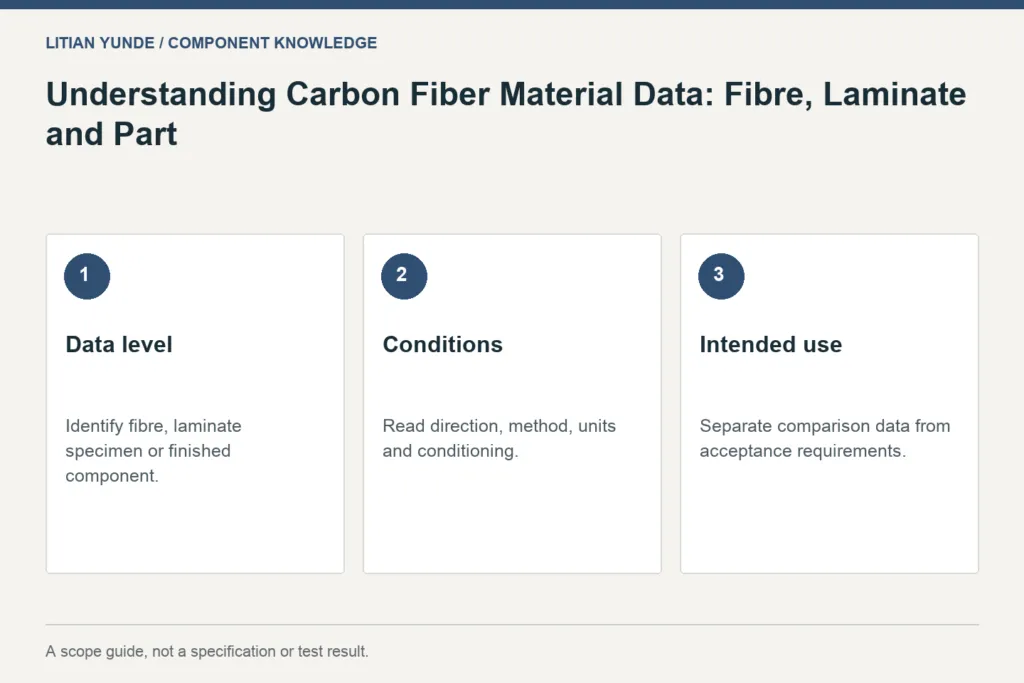Viewport: 1024px width, 683px height.
Task: Click the 'Identify fibre, laminate specimen' description
Action: click(153, 451)
